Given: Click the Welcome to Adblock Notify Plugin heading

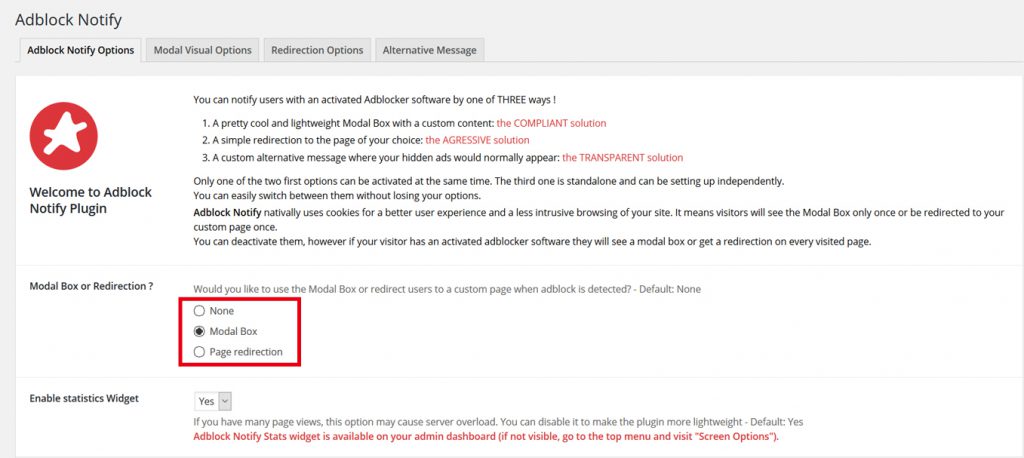Looking at the screenshot, I should click(91, 201).
